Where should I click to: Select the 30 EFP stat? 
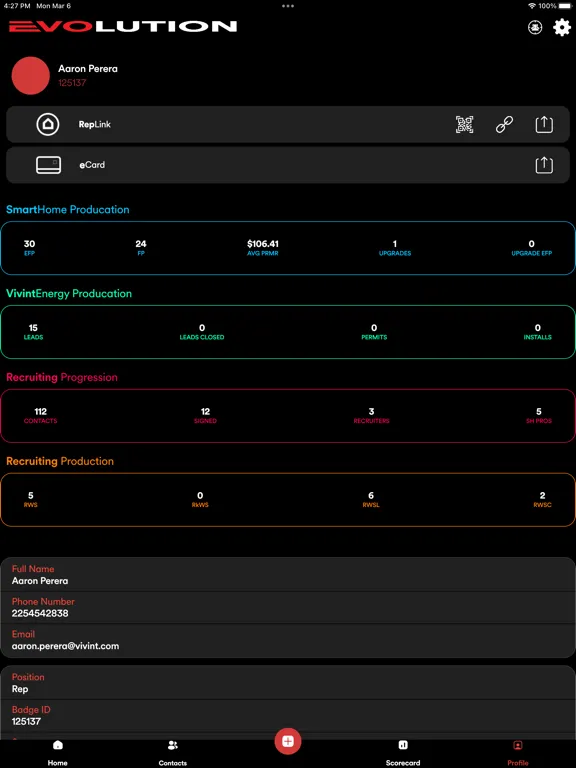pos(29,248)
